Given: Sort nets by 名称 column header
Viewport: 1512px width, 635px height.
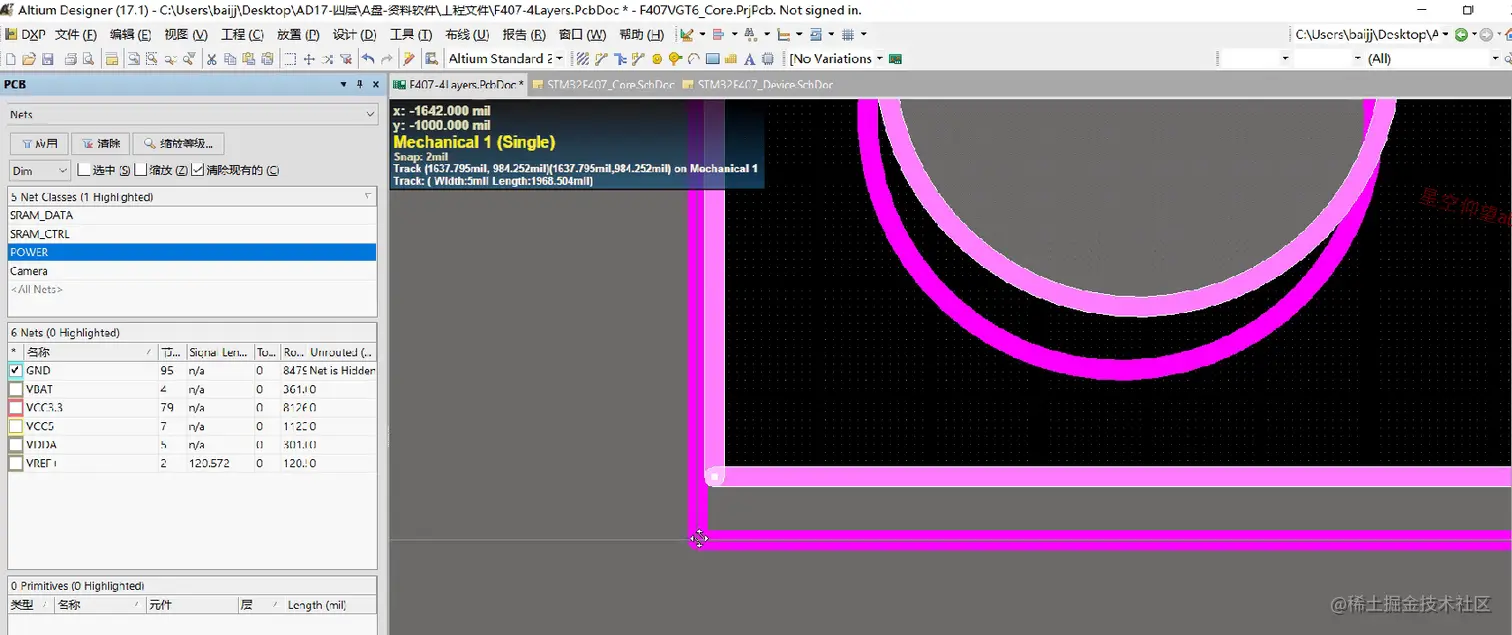Looking at the screenshot, I should pyautogui.click(x=90, y=352).
